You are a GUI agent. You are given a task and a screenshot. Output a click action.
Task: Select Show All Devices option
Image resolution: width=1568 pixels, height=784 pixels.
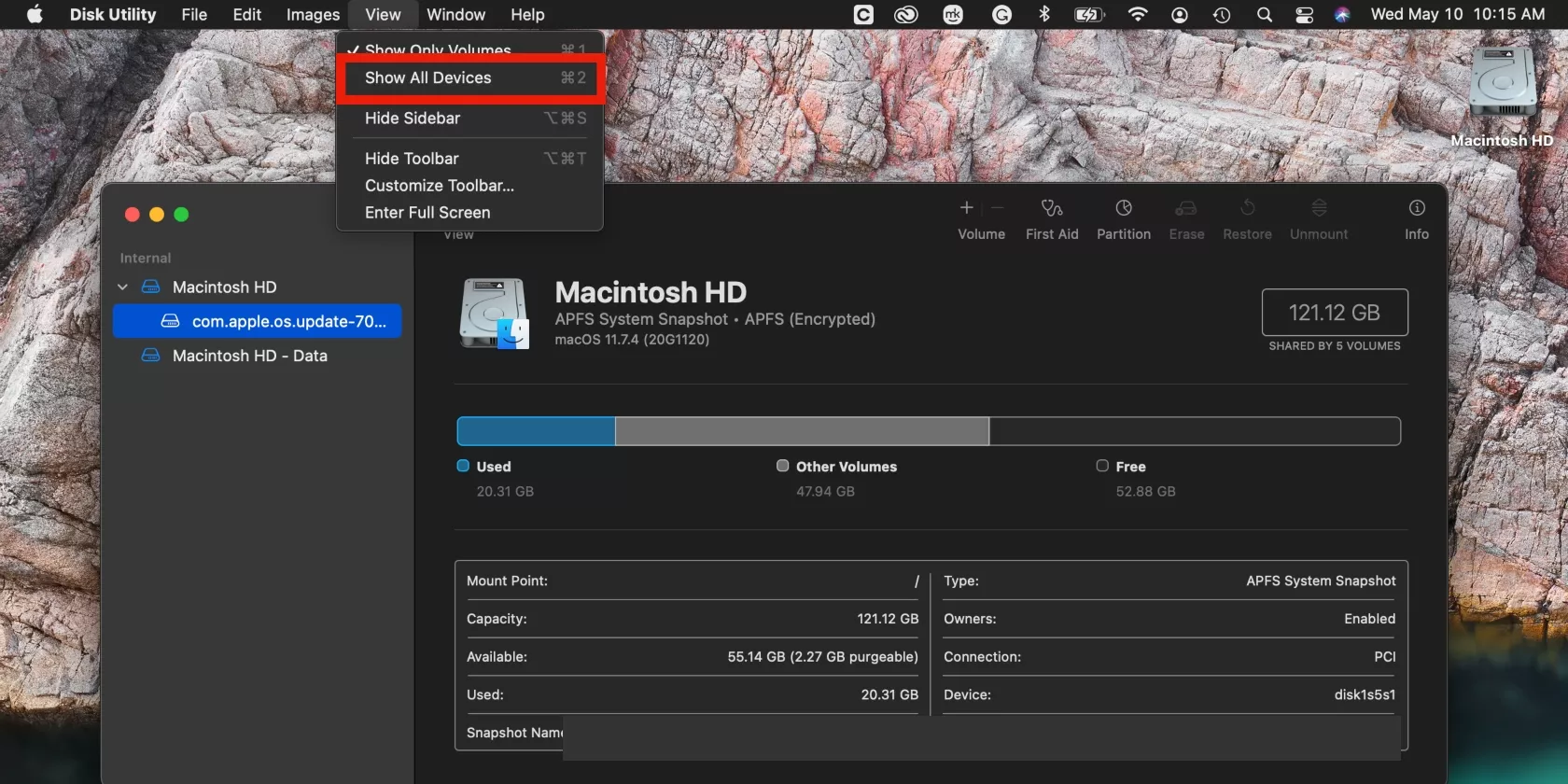coord(427,78)
